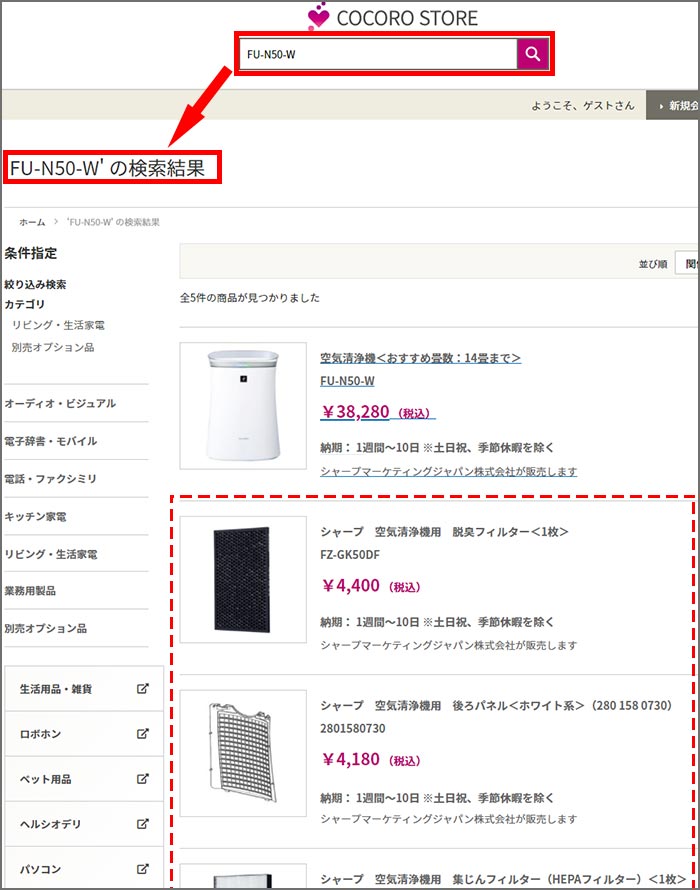Screen dimensions: 700x890
Task: Open the FU-N50-W air purifier product link
Action: [x=347, y=381]
